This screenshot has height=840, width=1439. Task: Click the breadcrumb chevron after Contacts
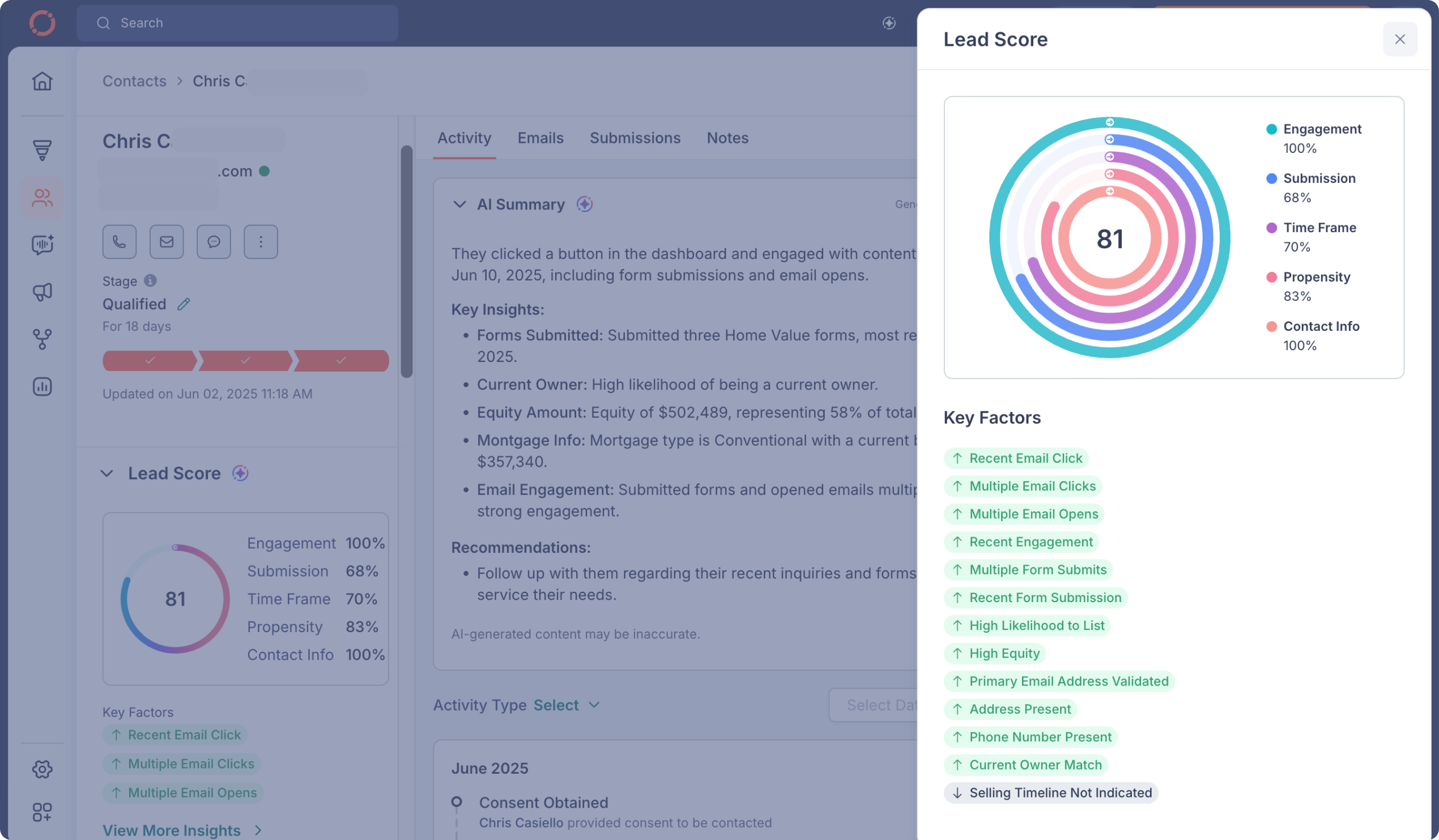[179, 81]
